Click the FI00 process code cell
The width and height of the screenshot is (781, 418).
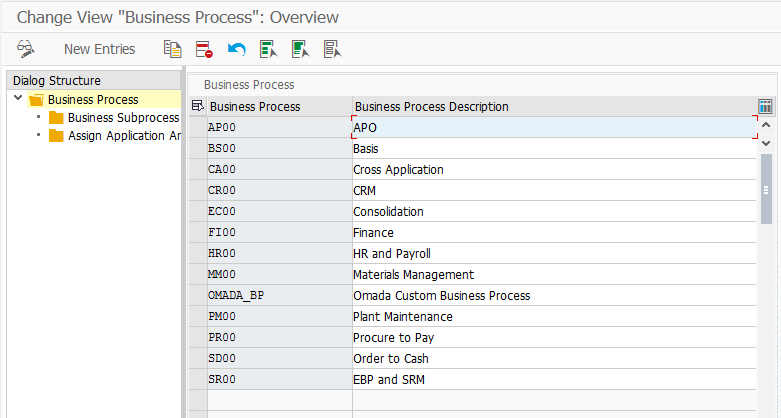tap(279, 232)
